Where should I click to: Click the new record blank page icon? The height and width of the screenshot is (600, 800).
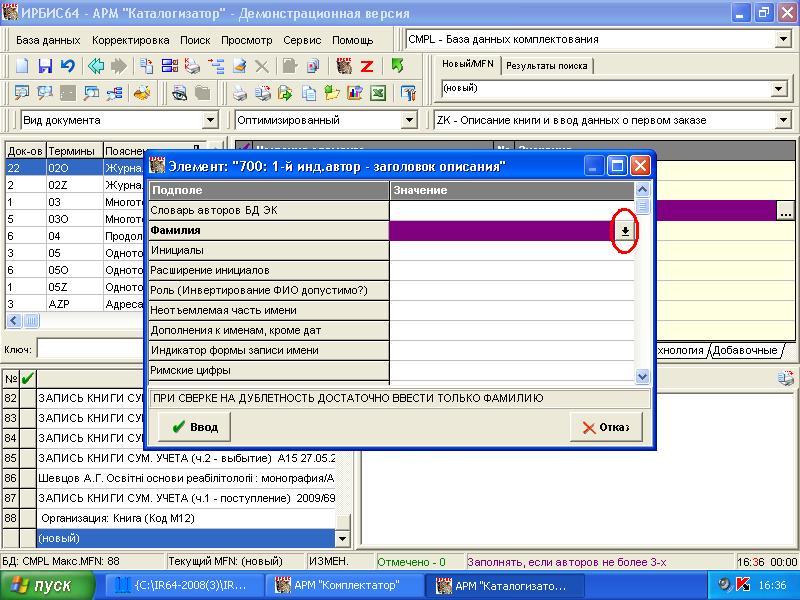(22, 66)
